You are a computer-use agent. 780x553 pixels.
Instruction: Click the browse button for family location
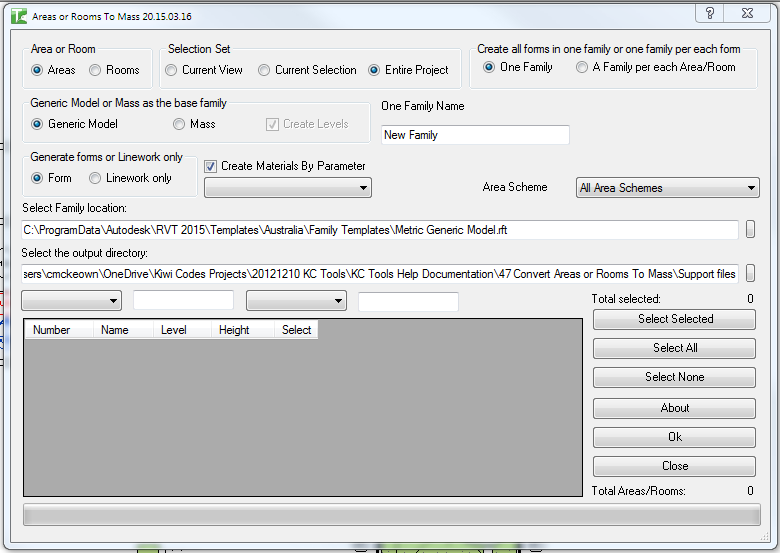coord(750,230)
